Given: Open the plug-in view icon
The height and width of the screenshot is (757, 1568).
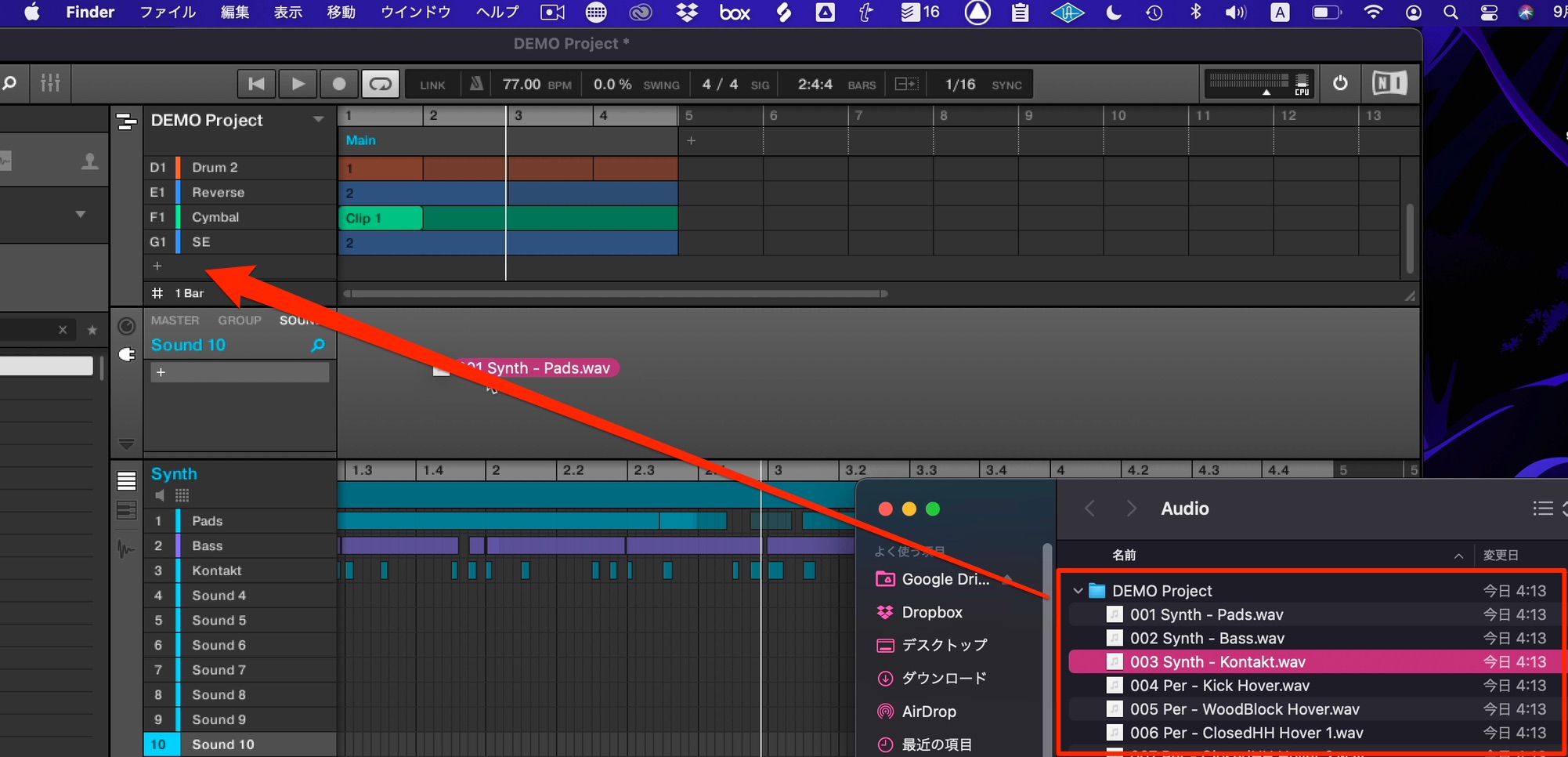Looking at the screenshot, I should click(126, 355).
